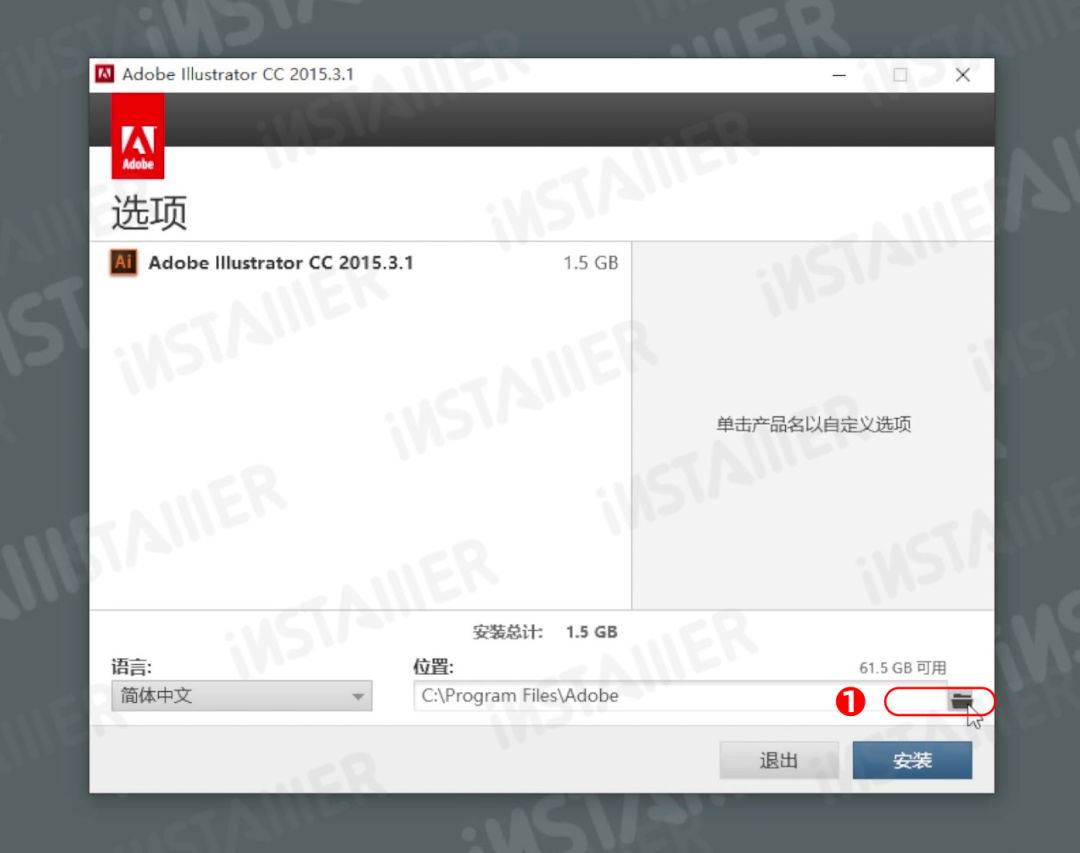Click the 位置 label

click(433, 667)
